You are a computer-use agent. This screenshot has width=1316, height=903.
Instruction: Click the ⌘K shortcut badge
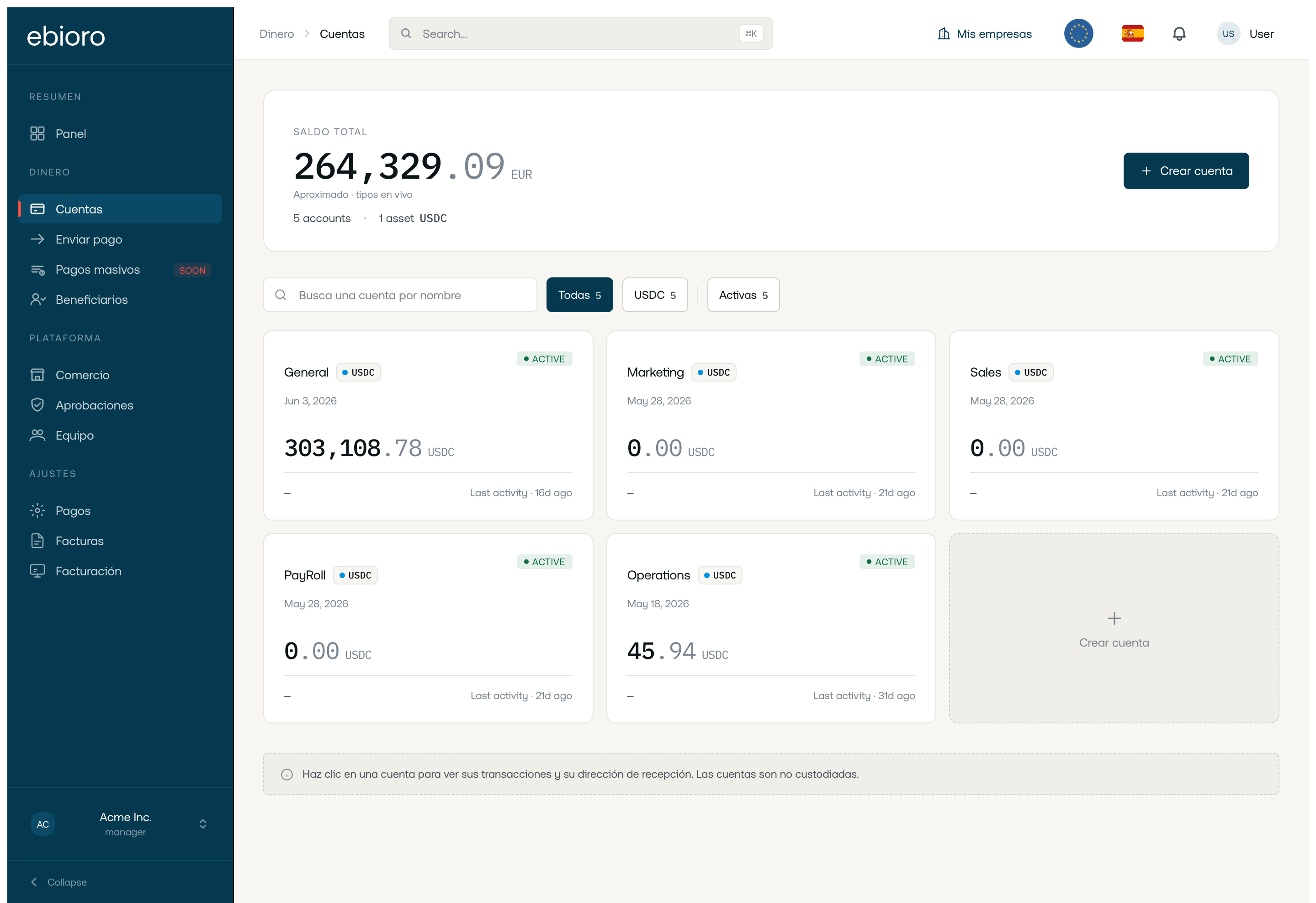[x=751, y=33]
